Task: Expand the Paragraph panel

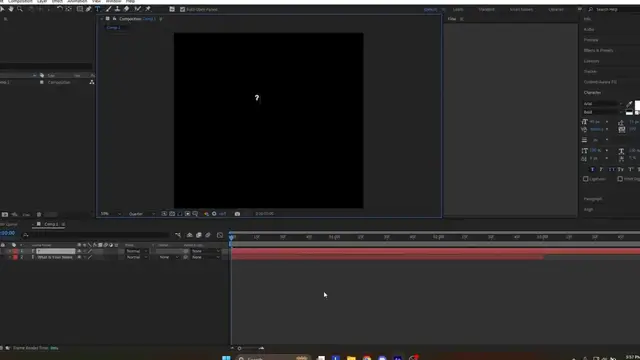Action: [593, 199]
